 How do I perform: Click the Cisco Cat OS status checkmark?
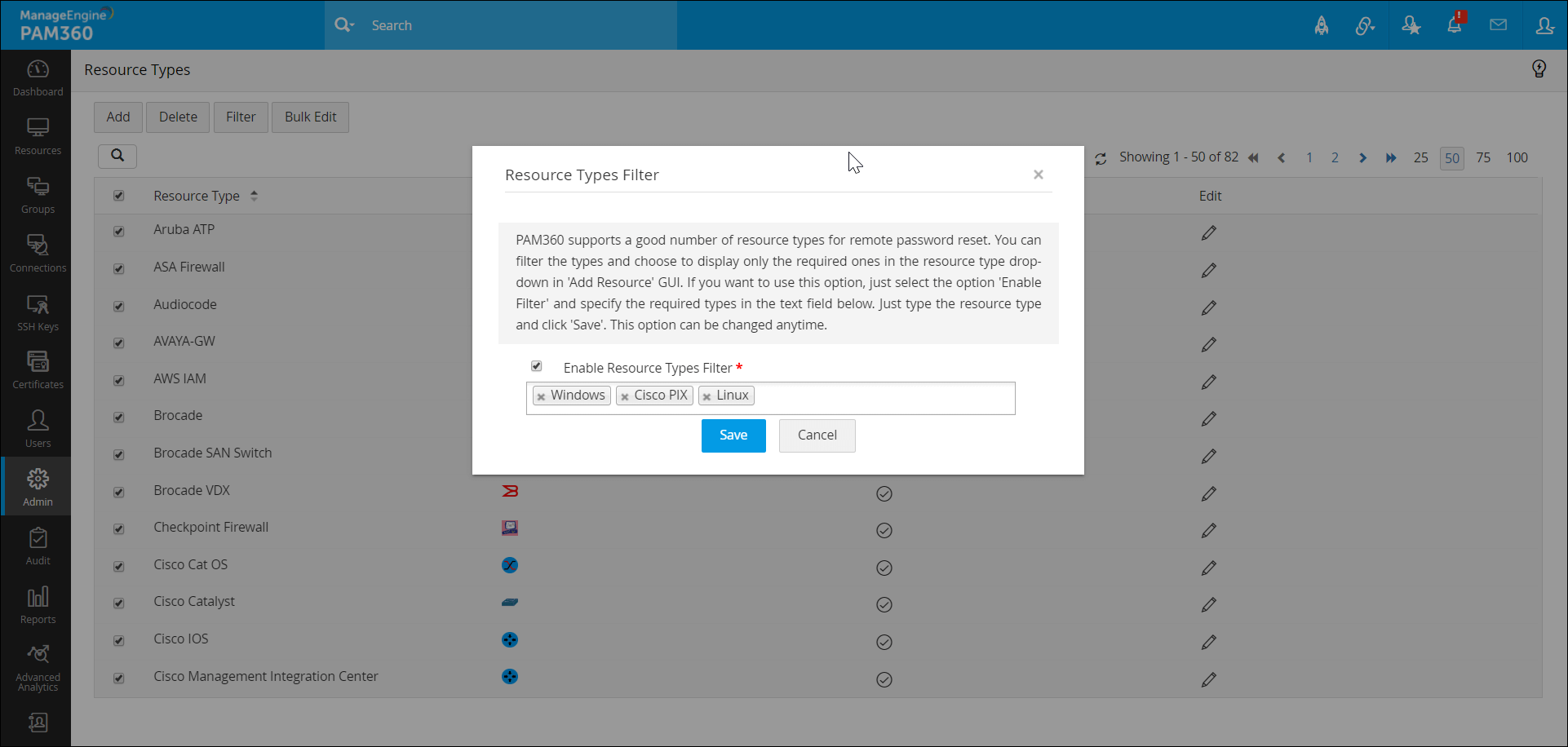point(884,568)
